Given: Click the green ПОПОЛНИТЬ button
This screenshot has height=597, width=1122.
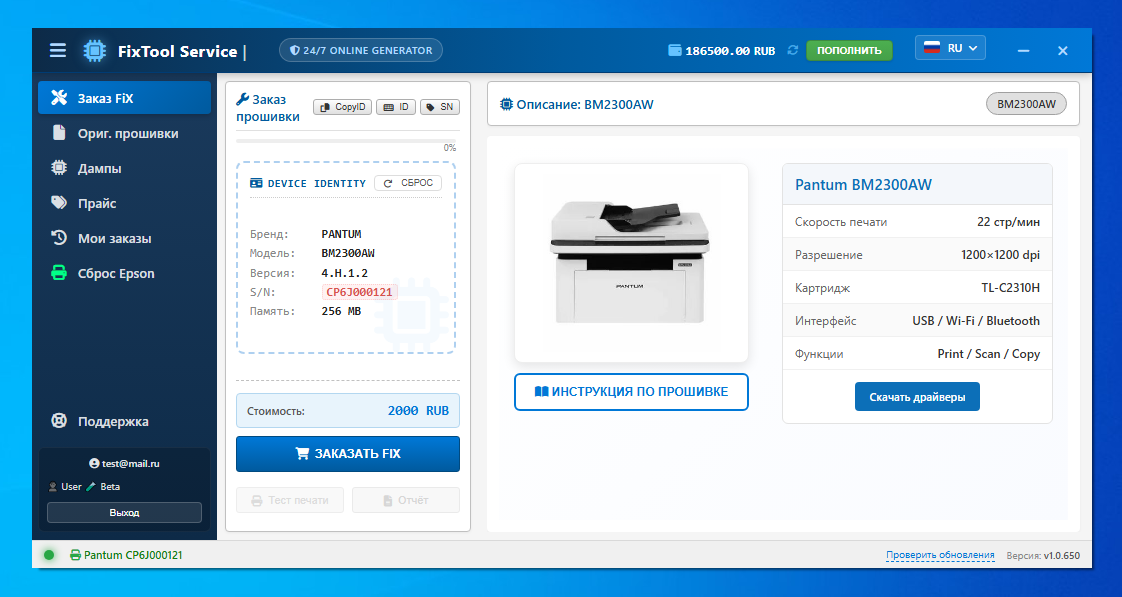Looking at the screenshot, I should (849, 50).
